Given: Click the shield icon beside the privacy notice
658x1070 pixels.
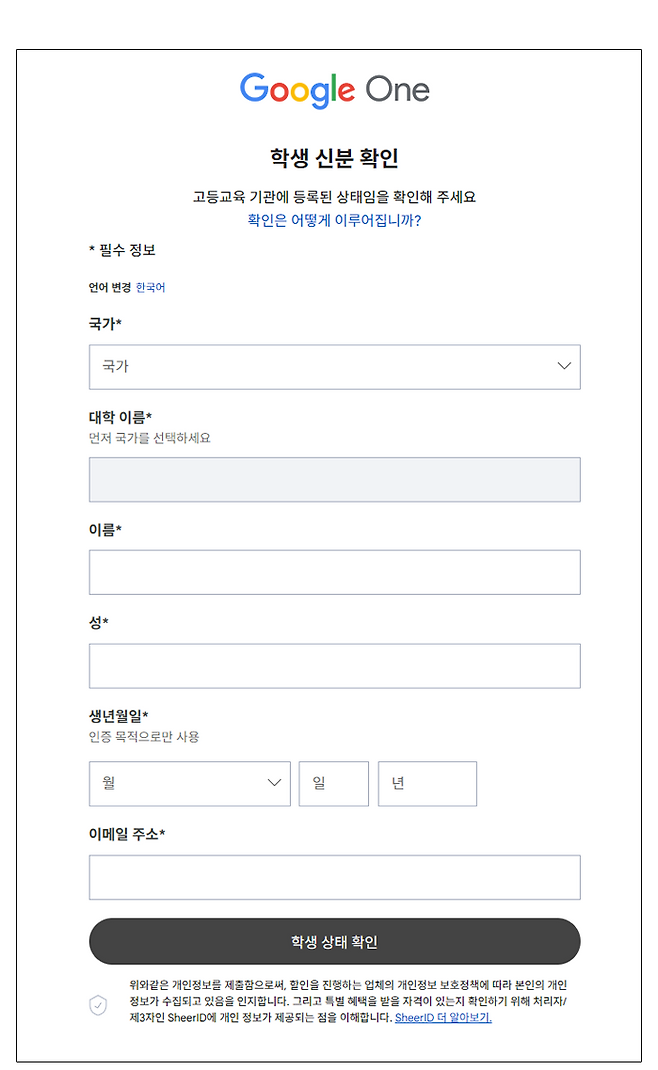Looking at the screenshot, I should [x=98, y=1005].
